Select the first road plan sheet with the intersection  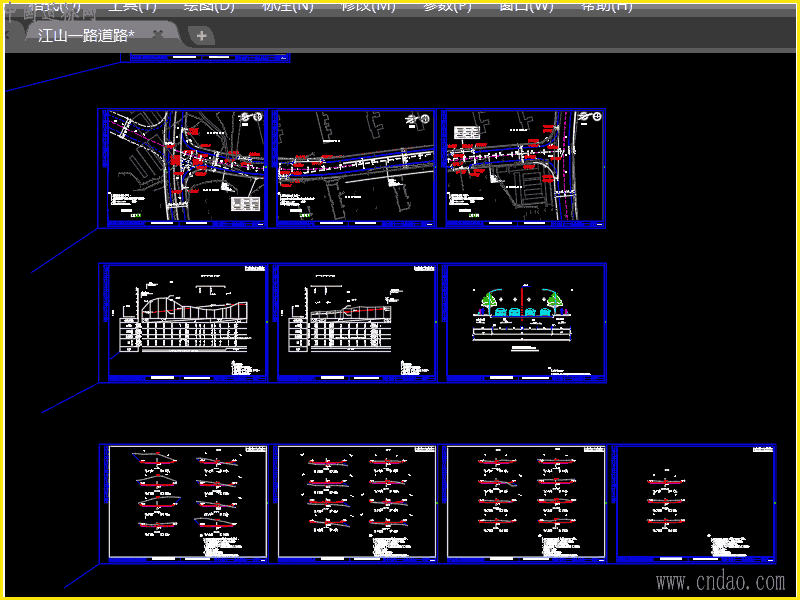[x=183, y=168]
